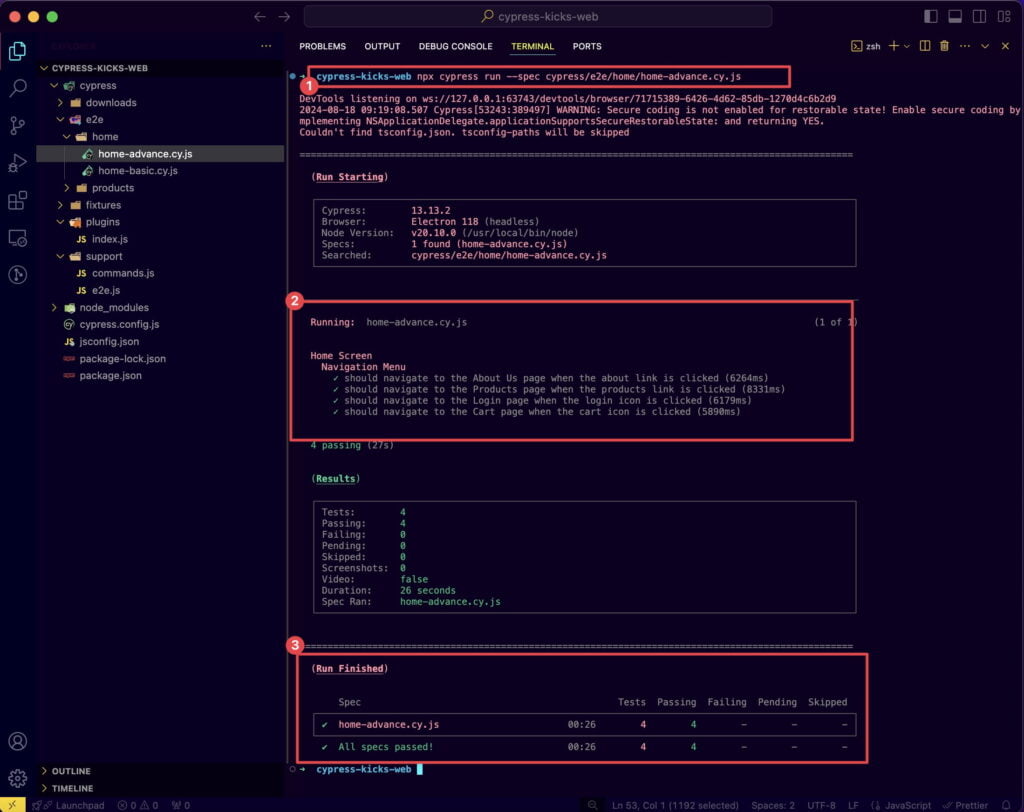Switch to the PROBLEMS tab
The image size is (1024, 812).
point(323,46)
